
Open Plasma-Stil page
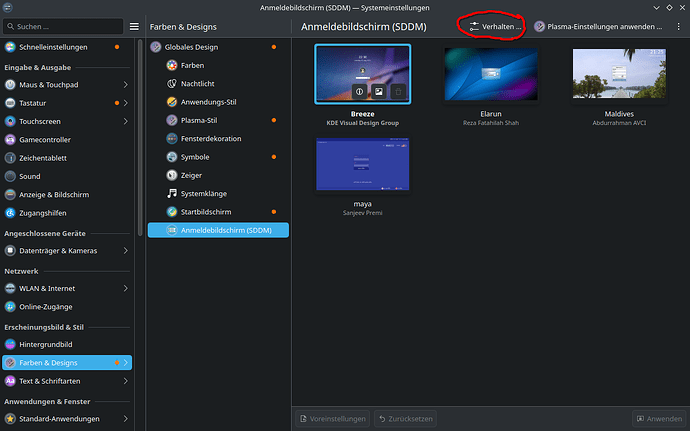point(218,120)
